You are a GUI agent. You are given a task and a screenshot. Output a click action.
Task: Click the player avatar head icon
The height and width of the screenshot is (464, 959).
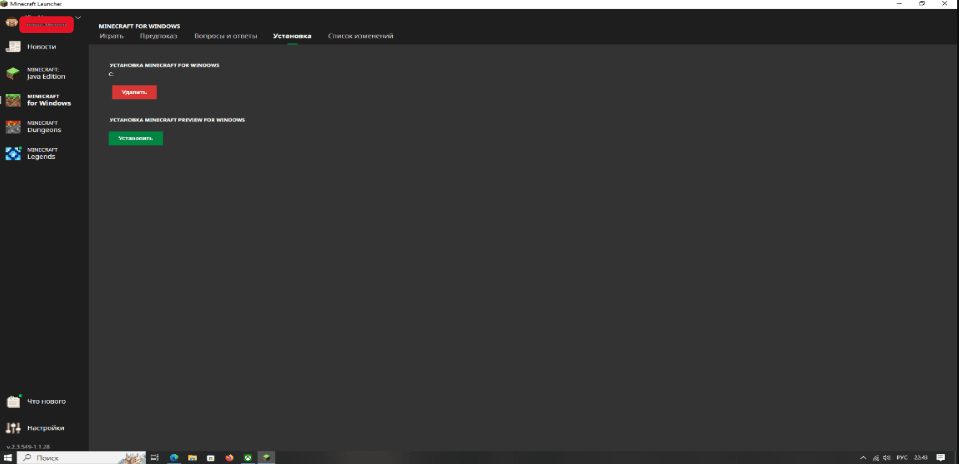tap(12, 23)
